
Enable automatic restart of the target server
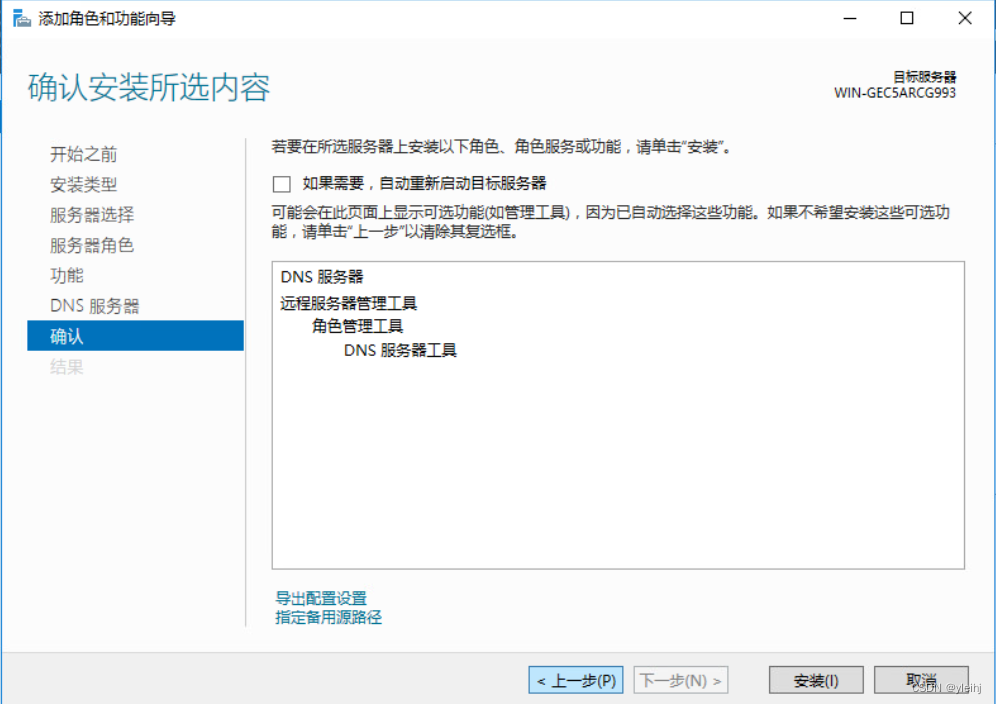click(x=281, y=184)
